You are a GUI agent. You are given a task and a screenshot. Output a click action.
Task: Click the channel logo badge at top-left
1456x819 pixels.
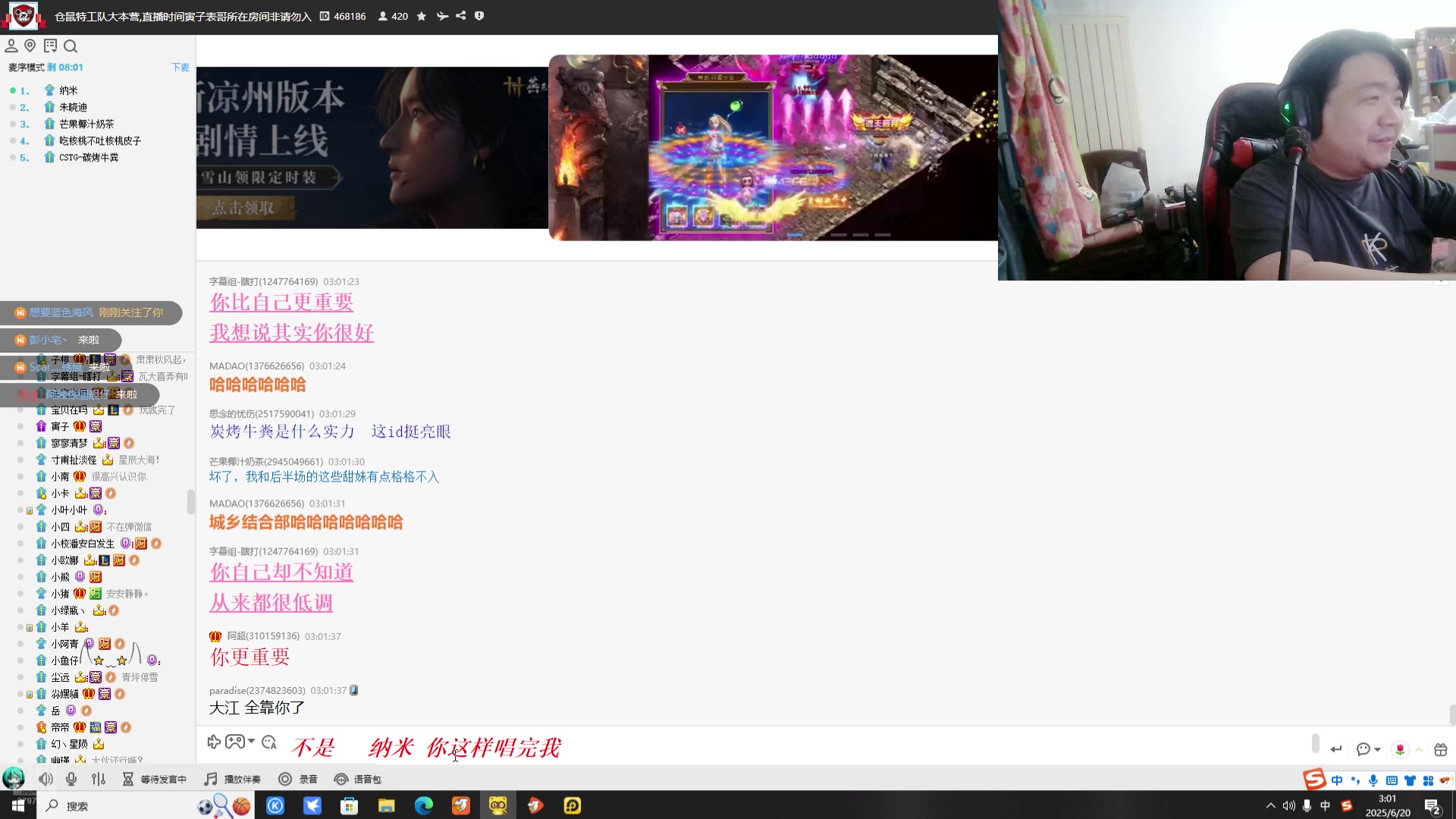tap(24, 15)
